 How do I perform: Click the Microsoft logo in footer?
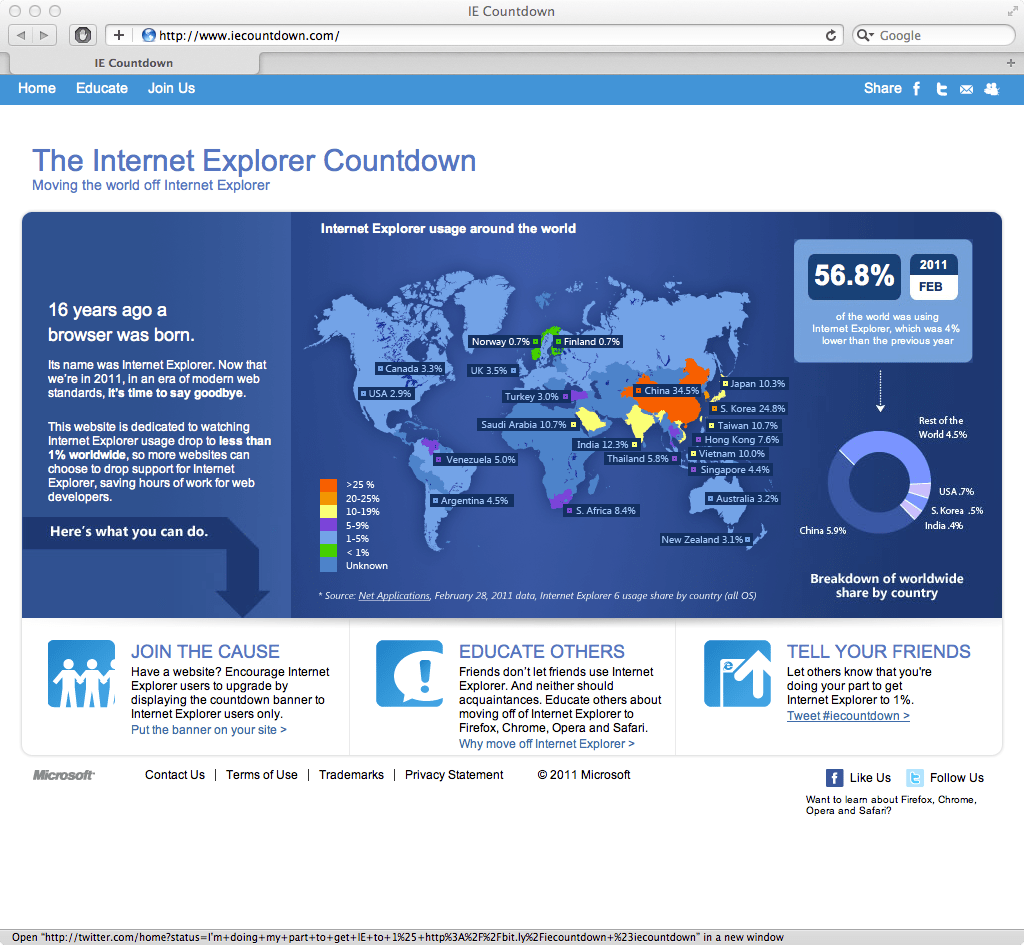click(63, 775)
